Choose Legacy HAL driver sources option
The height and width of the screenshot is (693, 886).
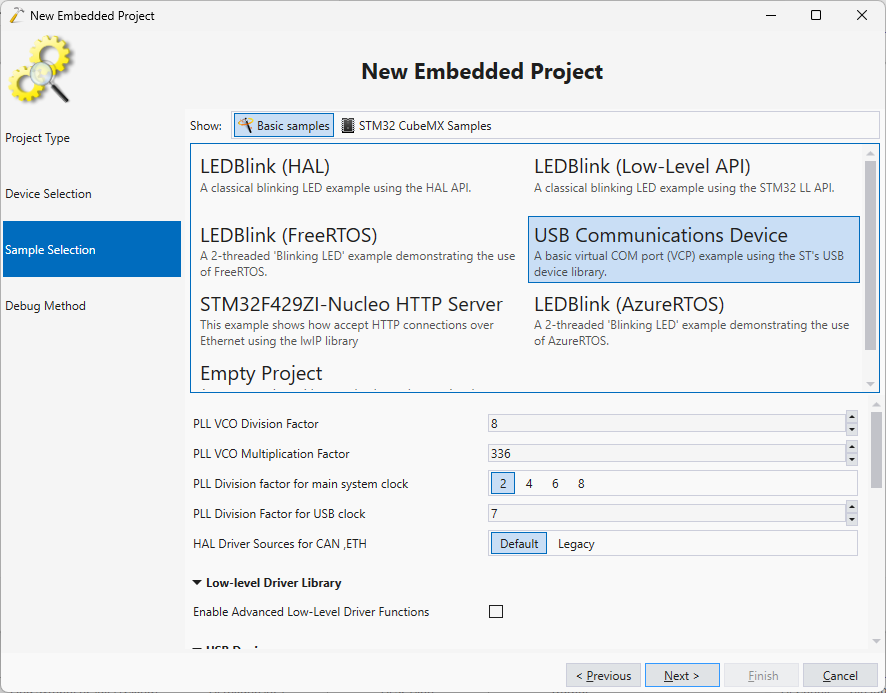pos(576,544)
